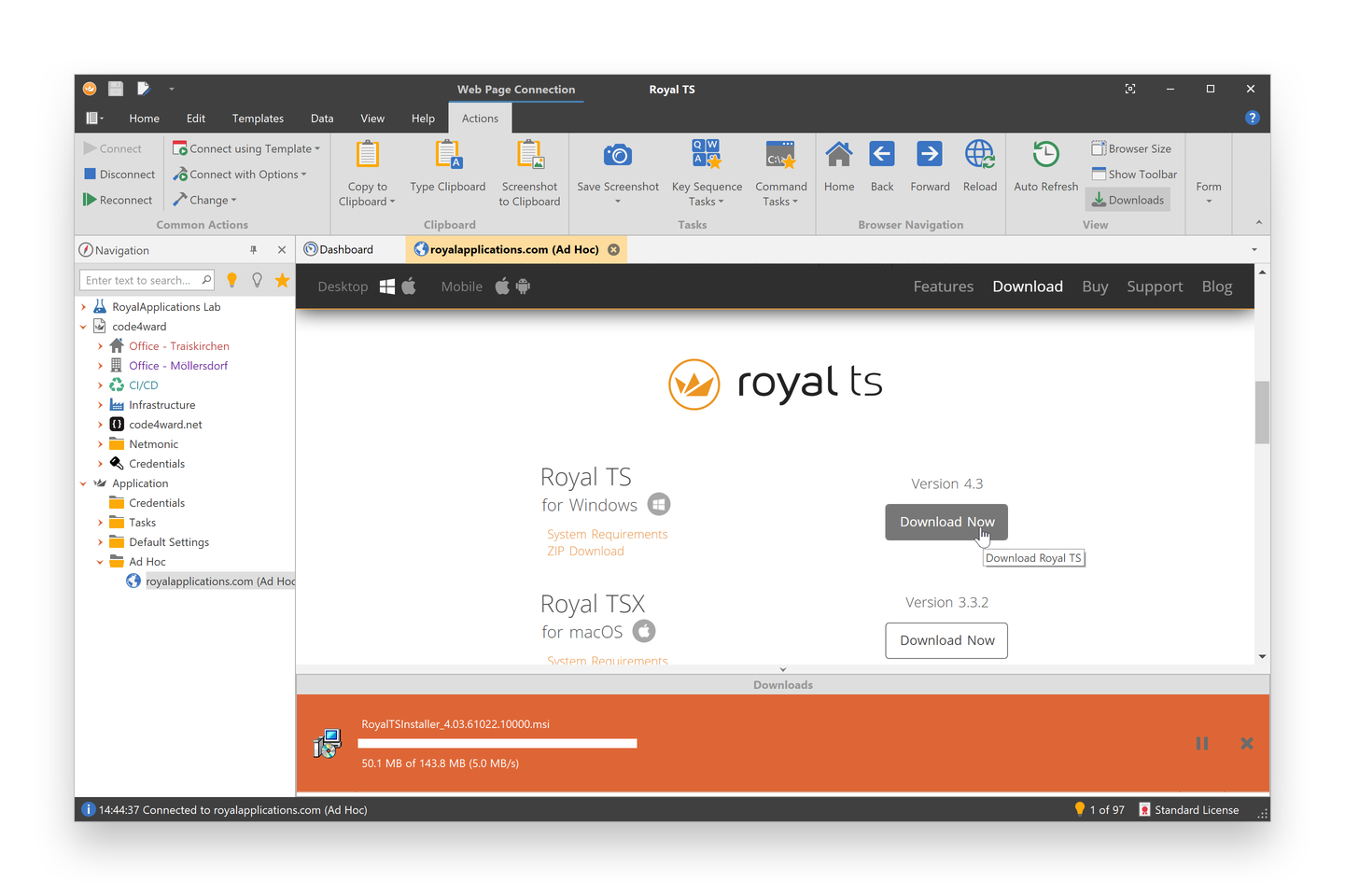Click the browser Back arrow icon
Image resolution: width=1345 pixels, height=896 pixels.
pos(881,155)
